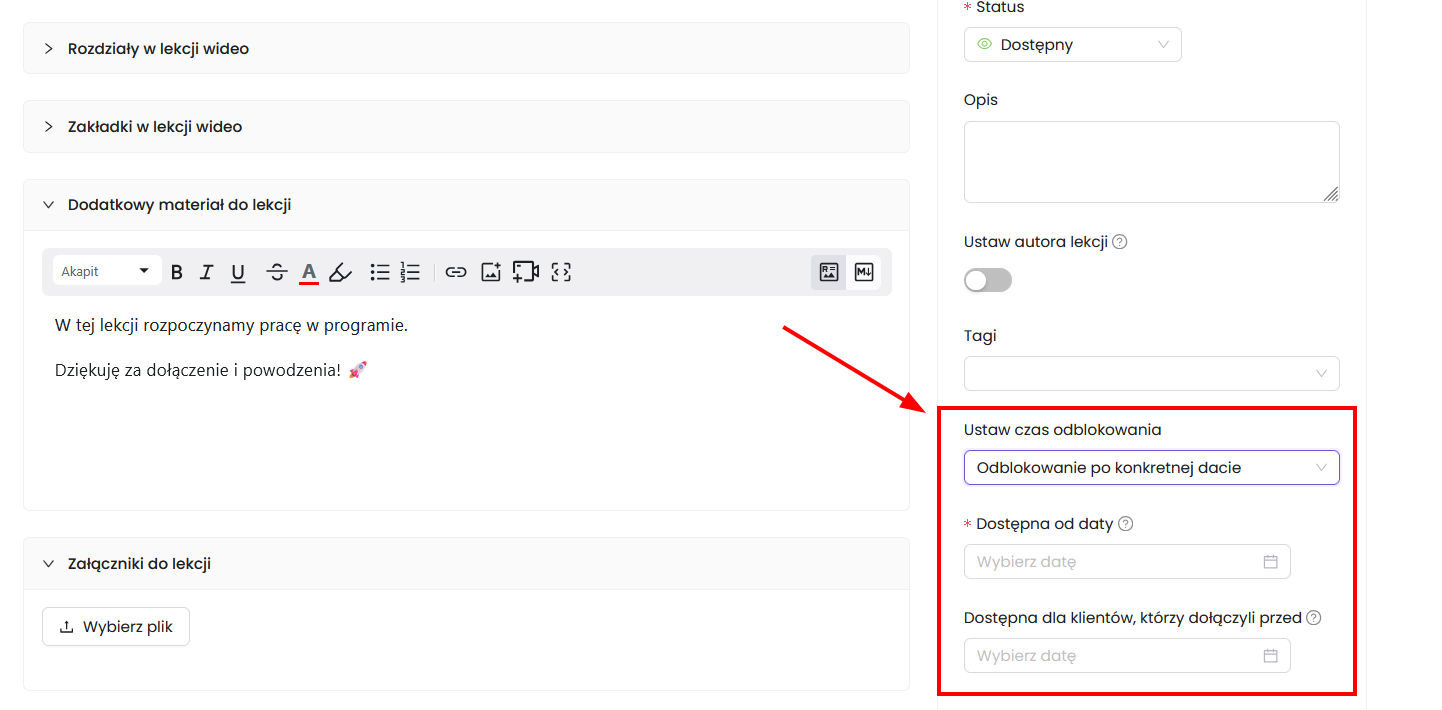
Task: Expand 'Zakładki w lekcji wideo' section
Action: 155,127
